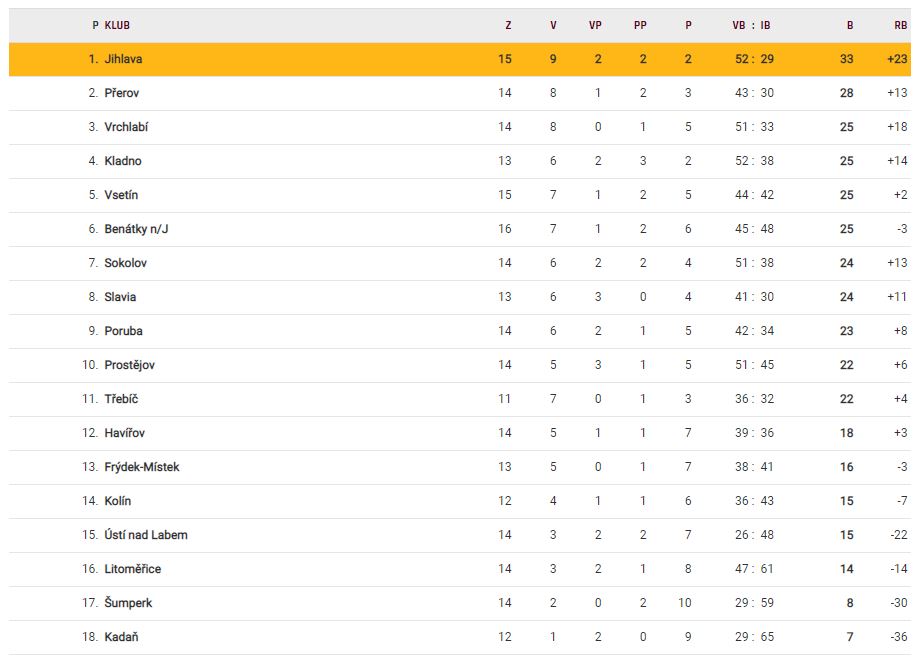The width and height of the screenshot is (921, 660).
Task: Click the VP column header
Action: point(595,25)
